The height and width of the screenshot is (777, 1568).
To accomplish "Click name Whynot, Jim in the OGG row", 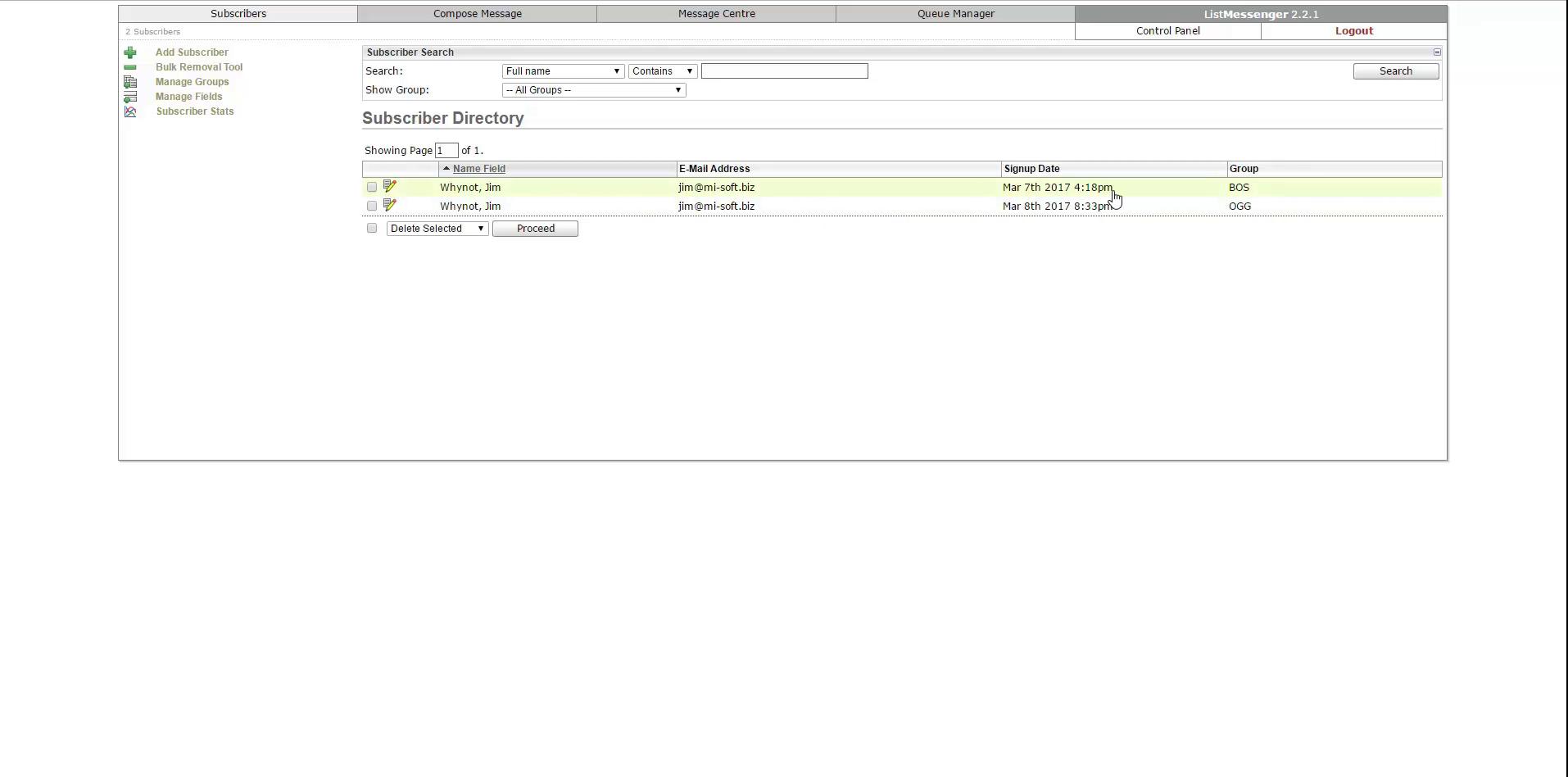I will pos(470,207).
